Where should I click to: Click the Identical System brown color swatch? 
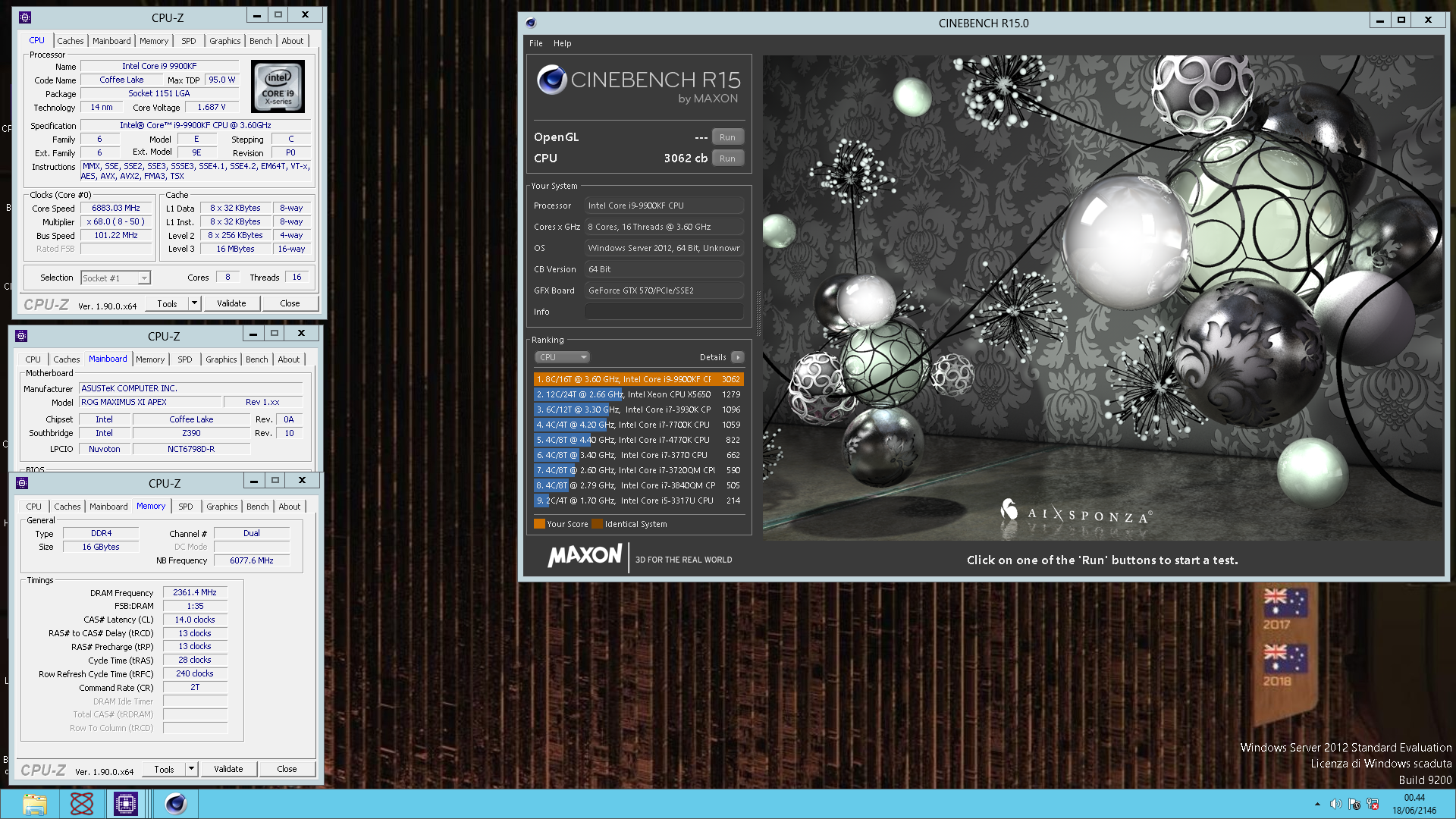597,524
